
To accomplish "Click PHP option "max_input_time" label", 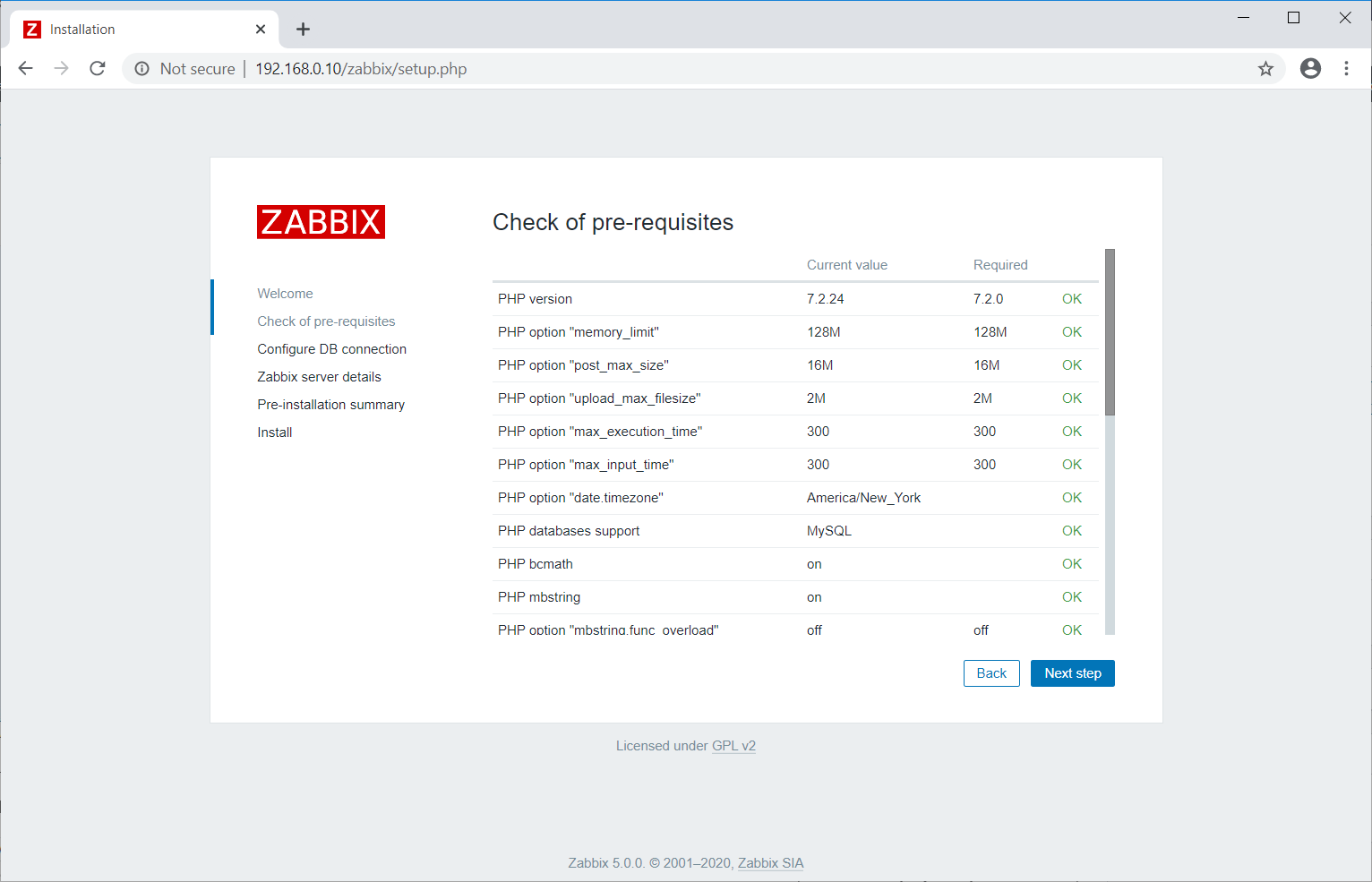I will click(x=586, y=465).
